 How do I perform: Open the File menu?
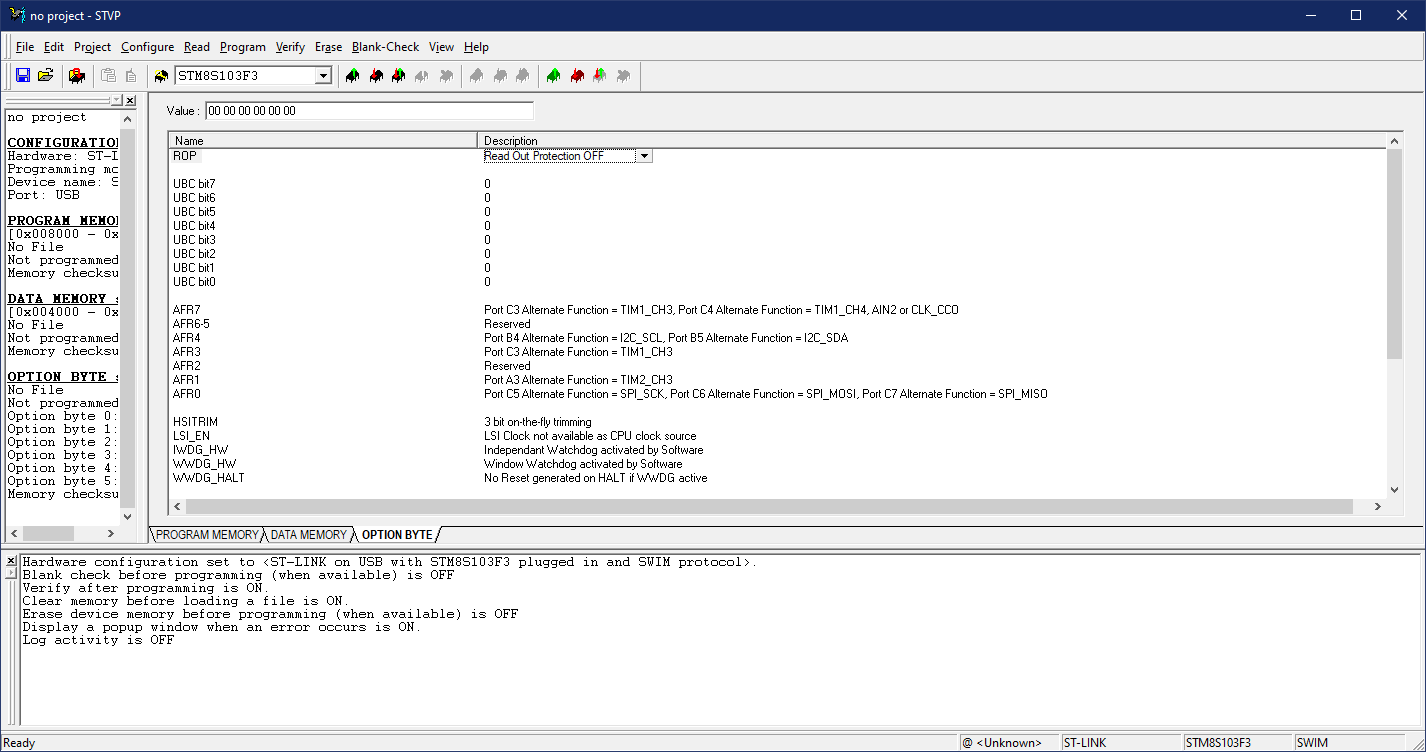25,47
